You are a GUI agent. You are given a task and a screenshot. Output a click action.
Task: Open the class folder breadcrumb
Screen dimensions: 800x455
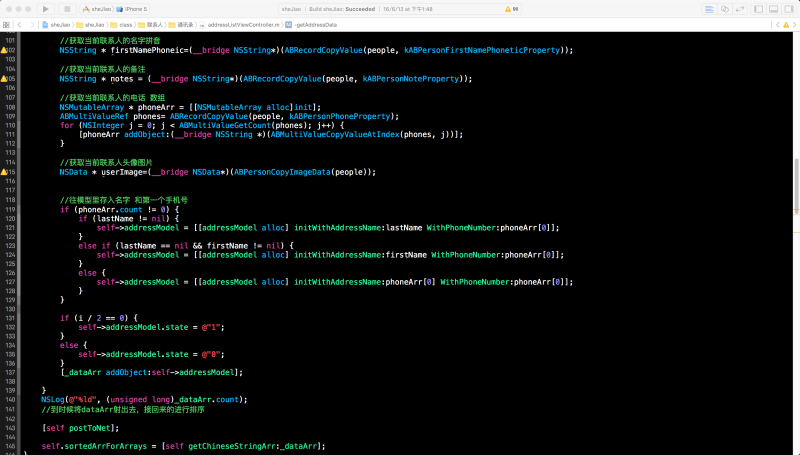pyautogui.click(x=125, y=22)
